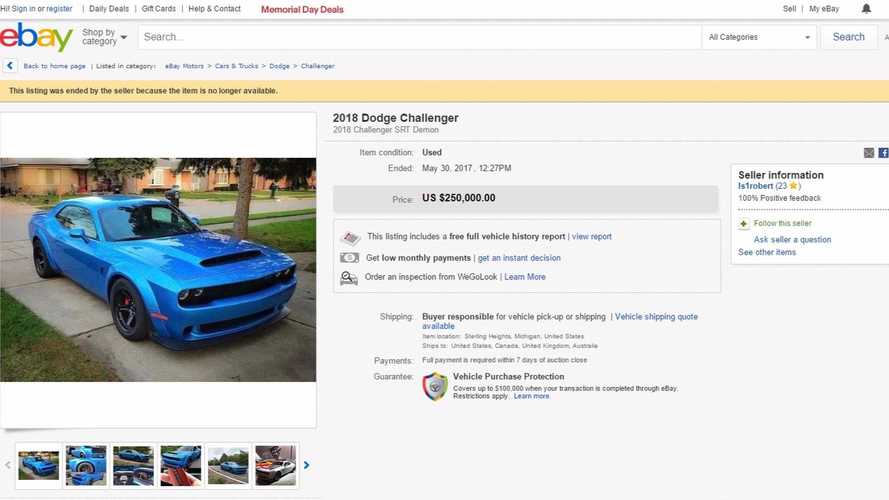This screenshot has height=500, width=889.
Task: Click the monthly payments money icon
Action: (349, 258)
